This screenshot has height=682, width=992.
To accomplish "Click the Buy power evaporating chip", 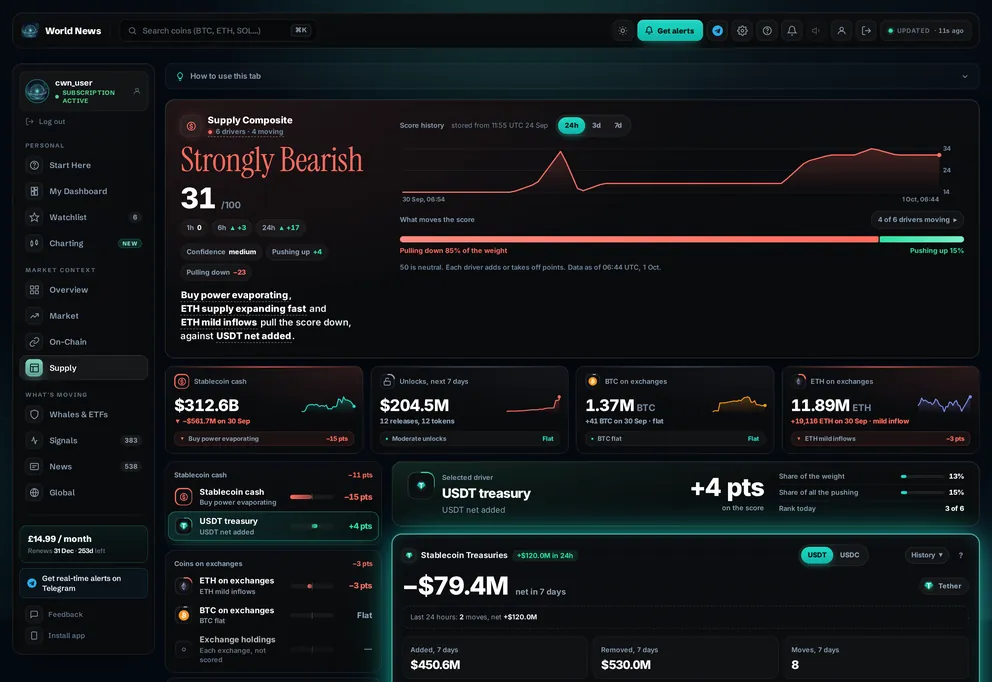I will point(264,438).
